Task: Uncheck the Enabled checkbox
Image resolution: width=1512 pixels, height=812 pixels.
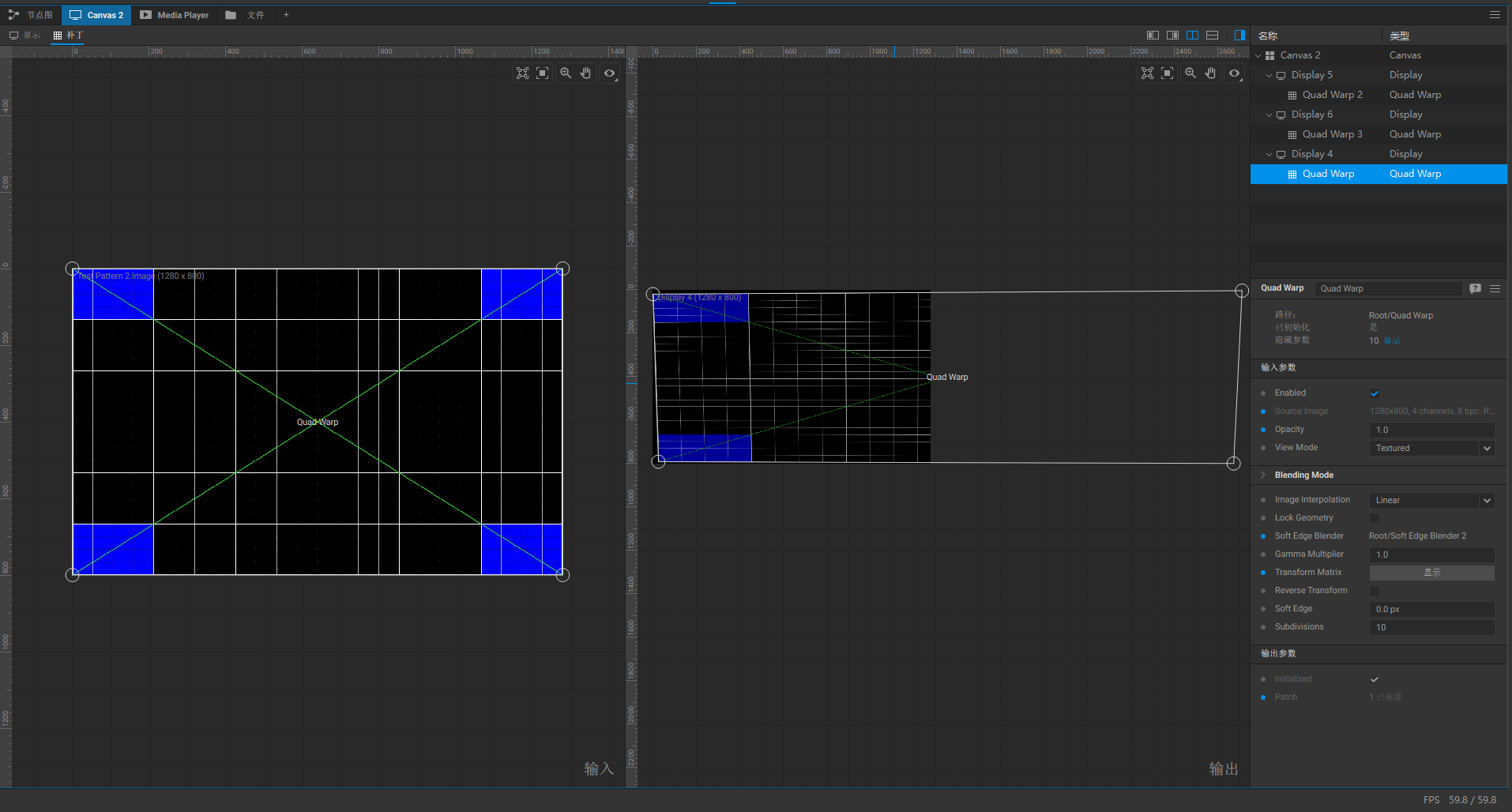Action: click(1375, 393)
